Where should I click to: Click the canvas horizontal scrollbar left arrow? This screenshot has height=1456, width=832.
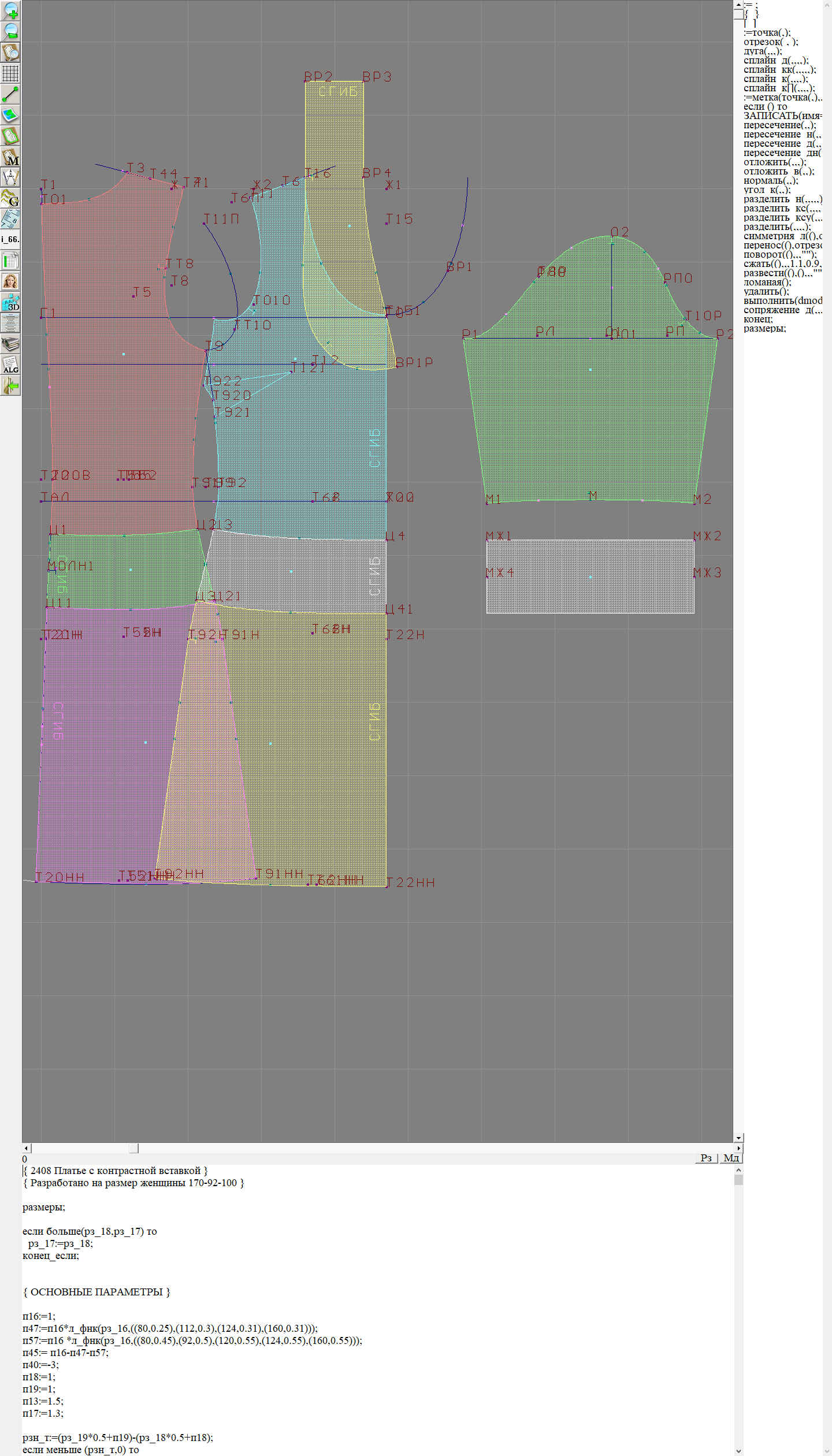(26, 1148)
